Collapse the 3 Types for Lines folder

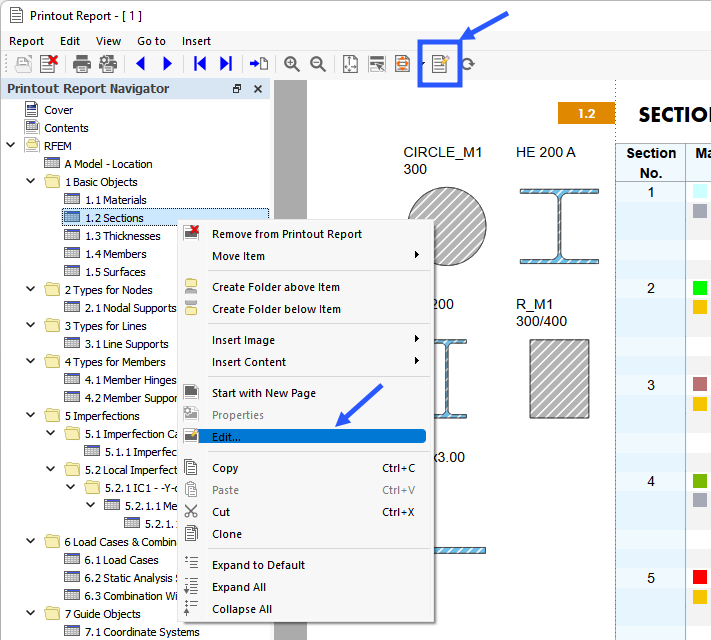[x=31, y=325]
